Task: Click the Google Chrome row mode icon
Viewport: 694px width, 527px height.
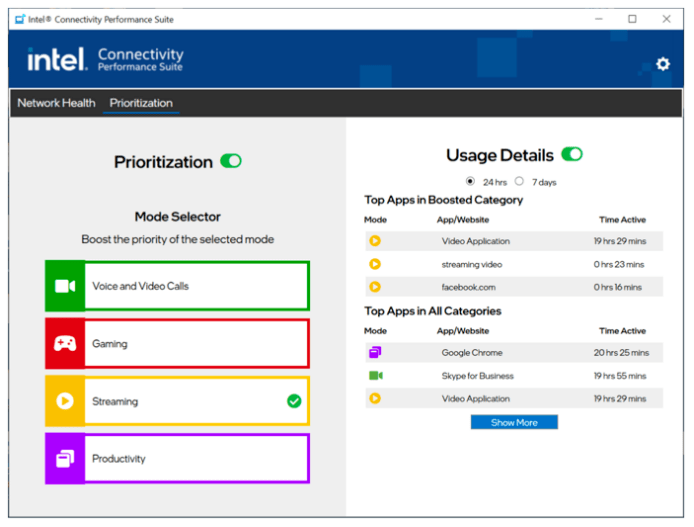Action: [375, 353]
